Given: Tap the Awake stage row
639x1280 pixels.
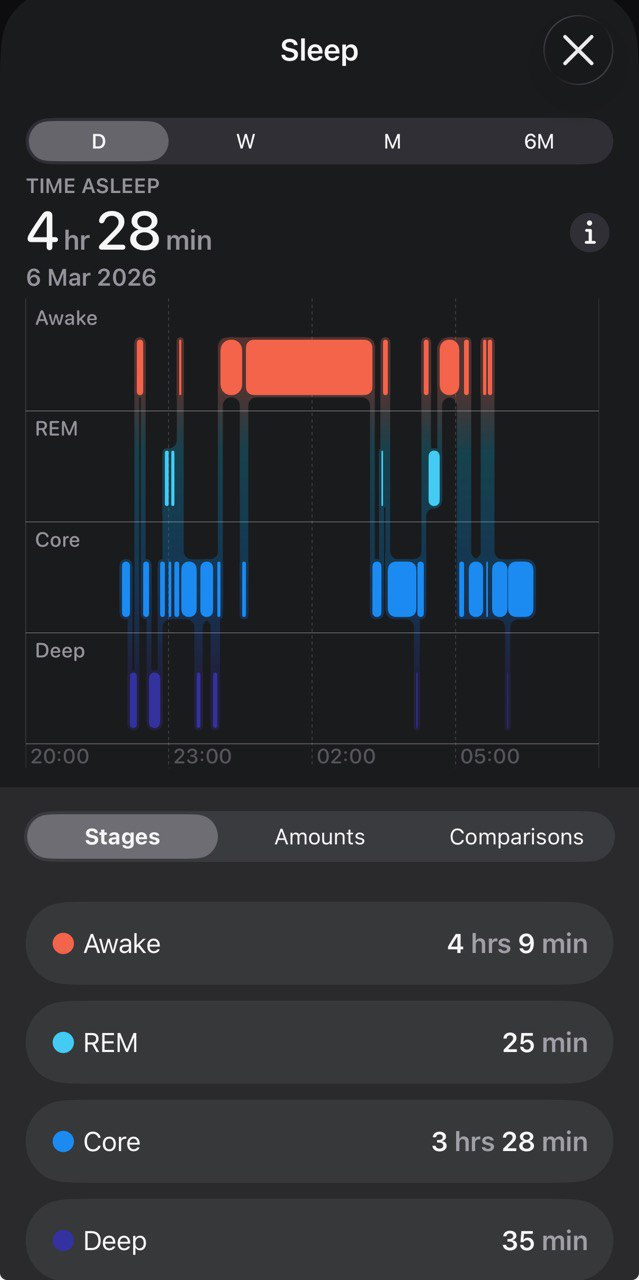Looking at the screenshot, I should [x=319, y=944].
